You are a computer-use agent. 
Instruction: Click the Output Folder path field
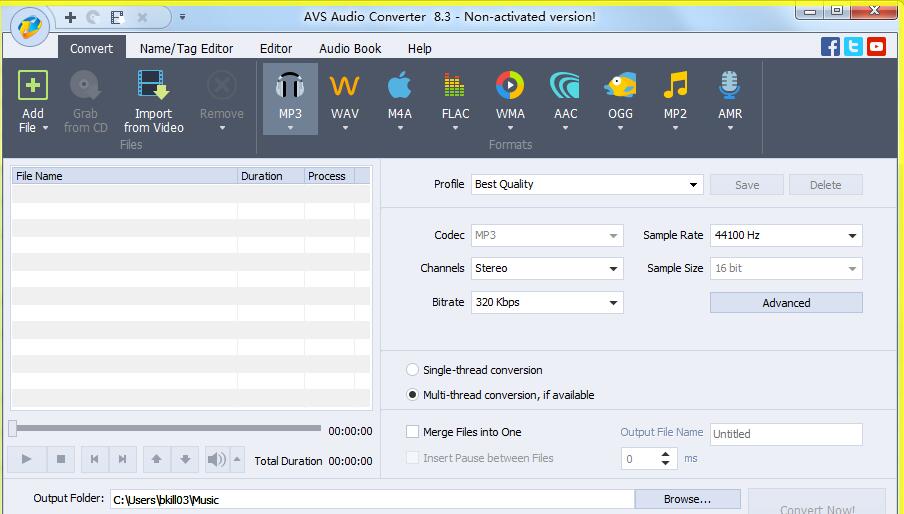(372, 500)
